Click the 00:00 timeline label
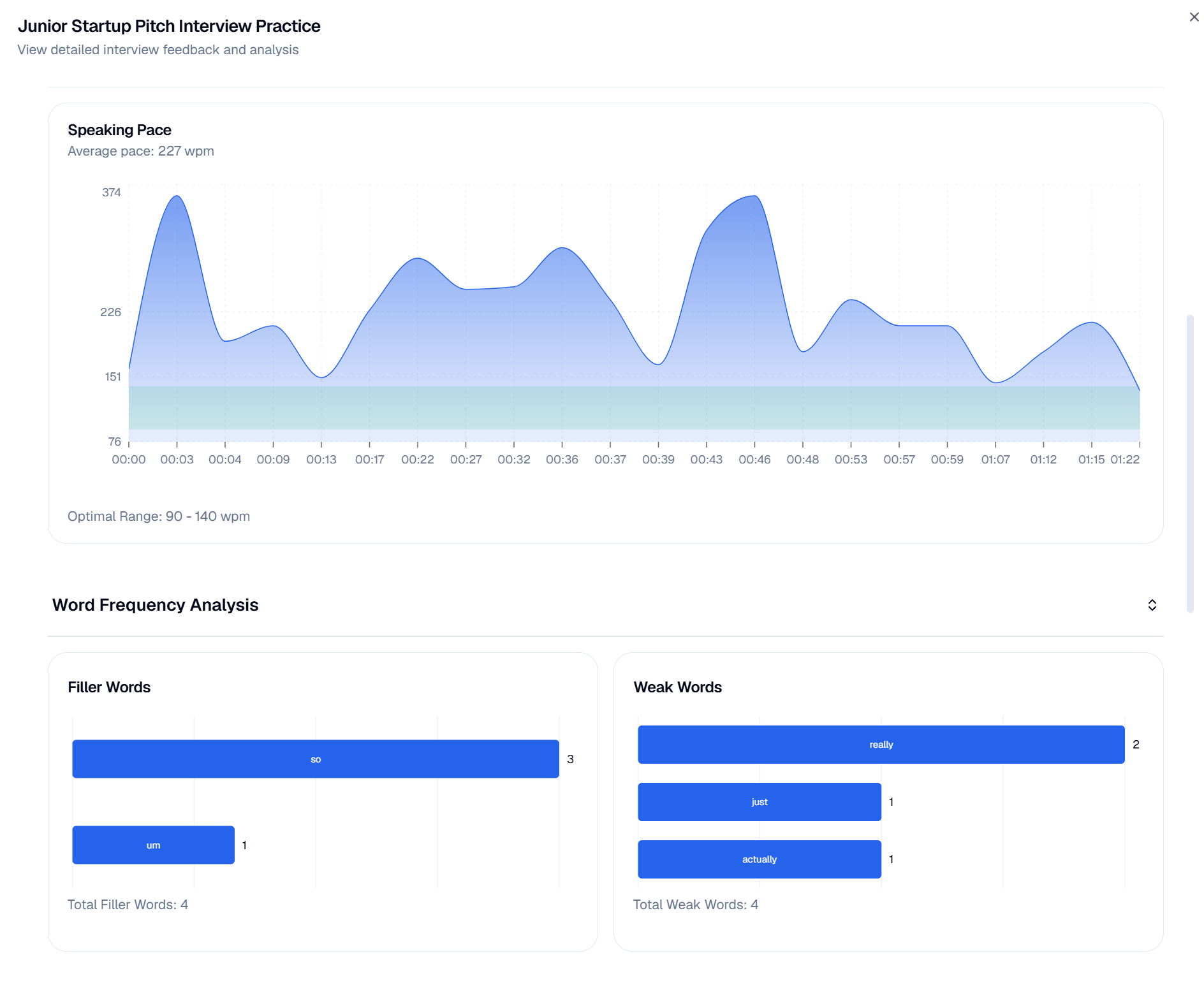The width and height of the screenshot is (1204, 1006). click(130, 458)
